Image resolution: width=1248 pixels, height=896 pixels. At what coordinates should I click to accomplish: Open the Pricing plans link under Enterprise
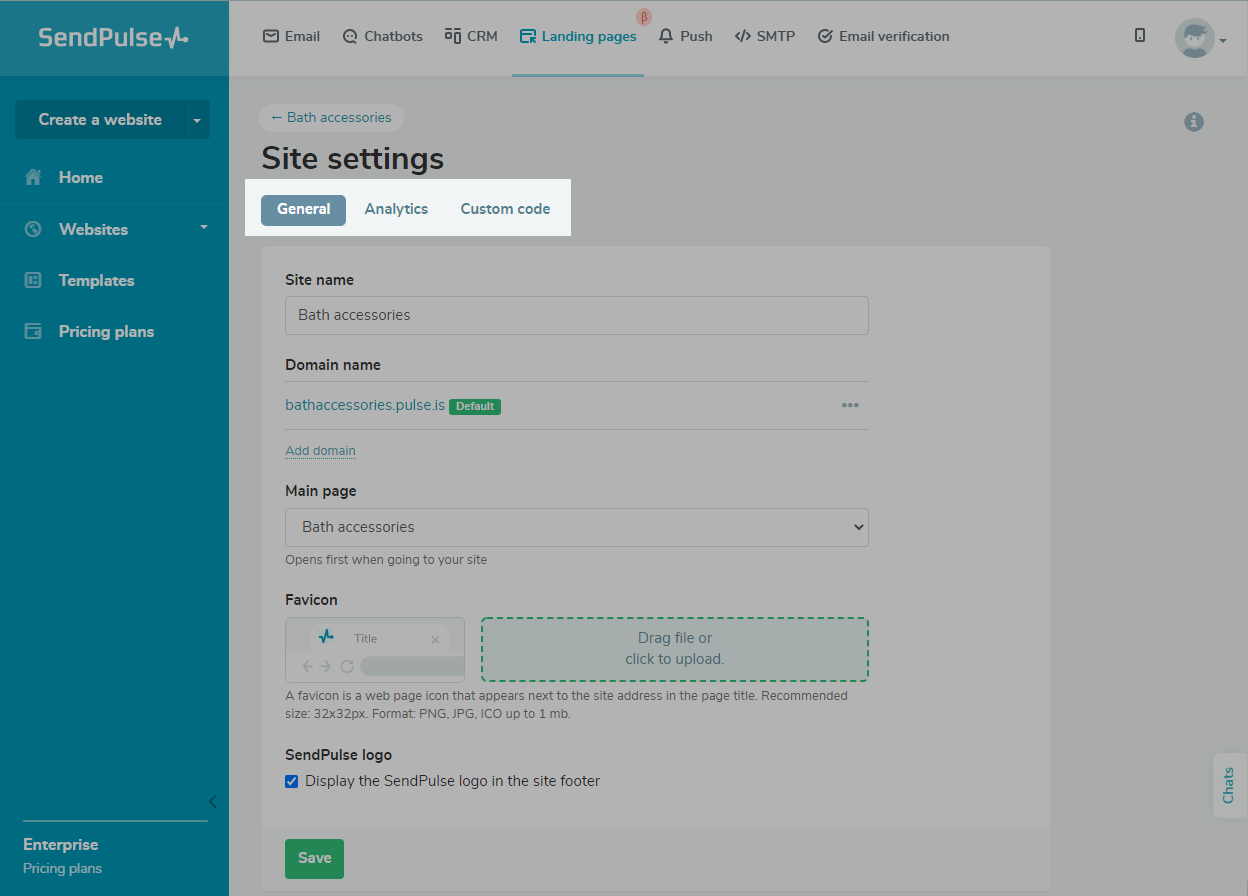(x=62, y=868)
